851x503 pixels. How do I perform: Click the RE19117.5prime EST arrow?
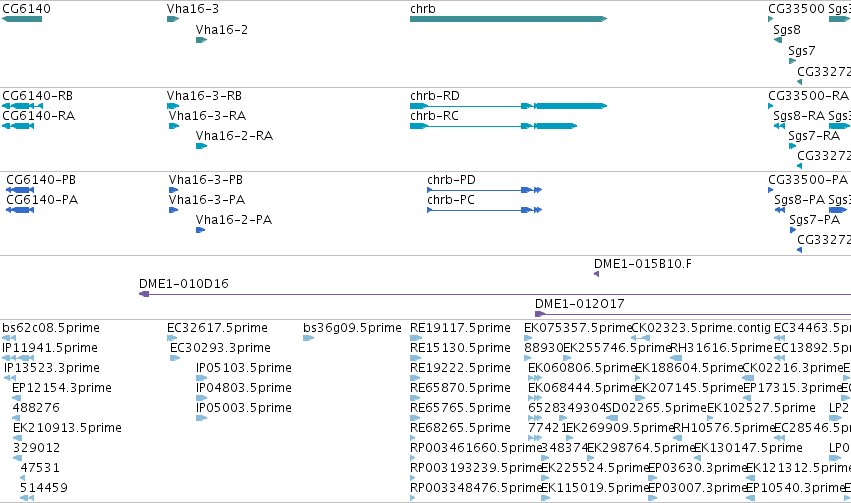[x=416, y=338]
